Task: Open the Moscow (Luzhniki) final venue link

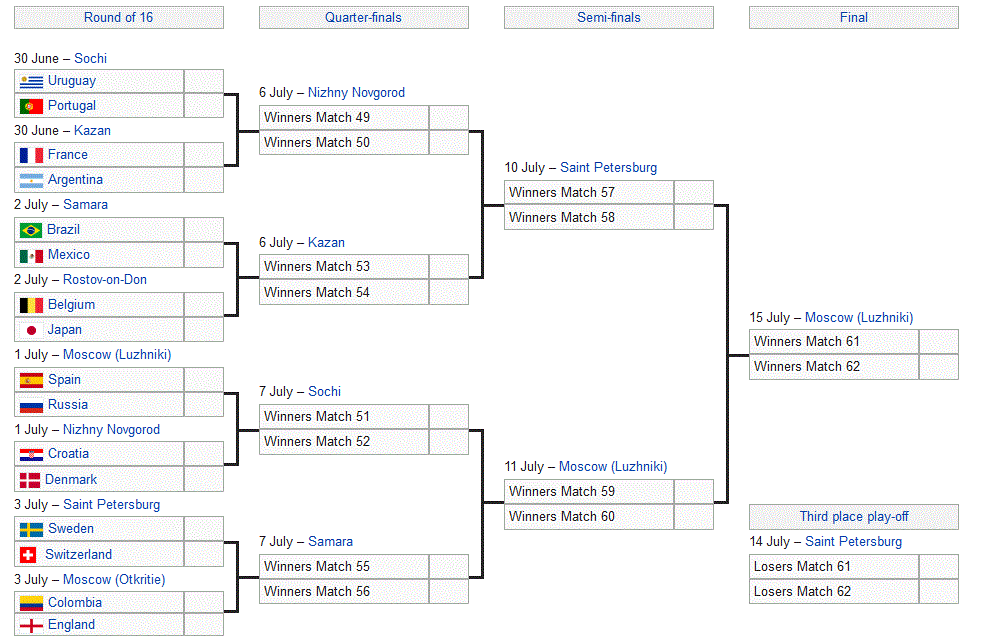Action: [858, 318]
